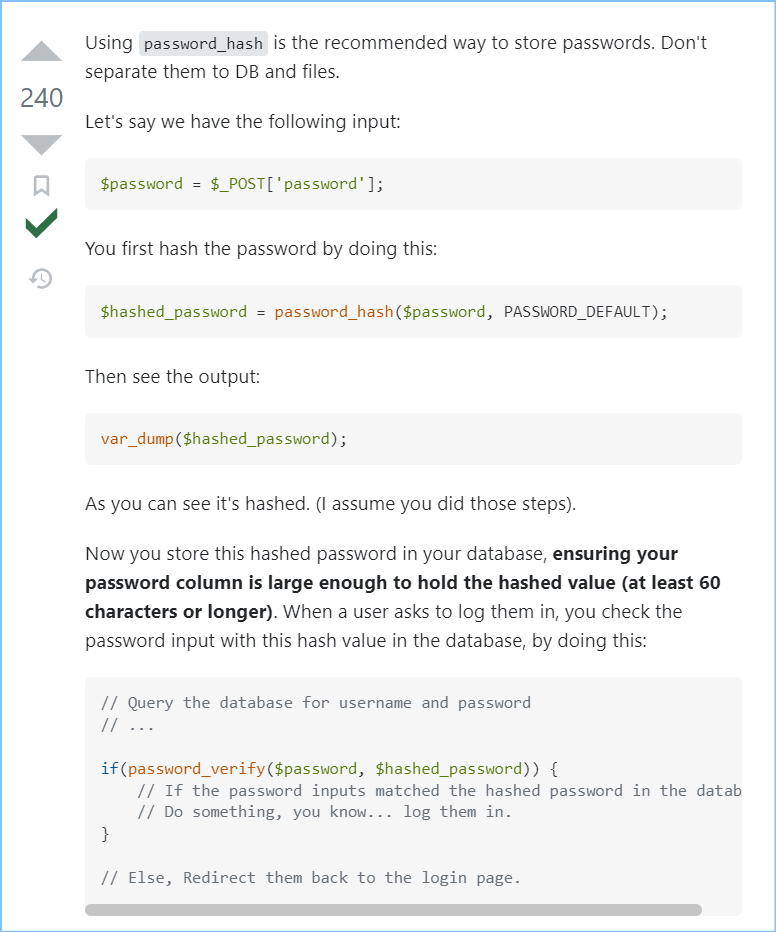This screenshot has width=776, height=932.
Task: Click the vote count 240
Action: click(41, 98)
